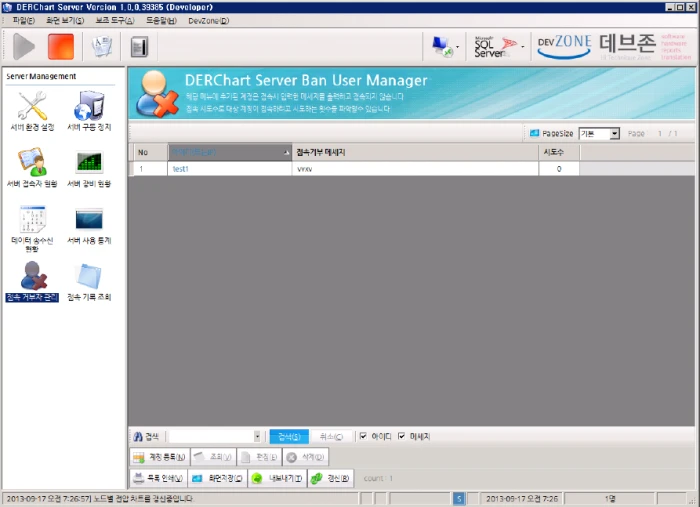Click the blue S status bar indicator
Viewport: 700px width, 507px height.
(458, 499)
